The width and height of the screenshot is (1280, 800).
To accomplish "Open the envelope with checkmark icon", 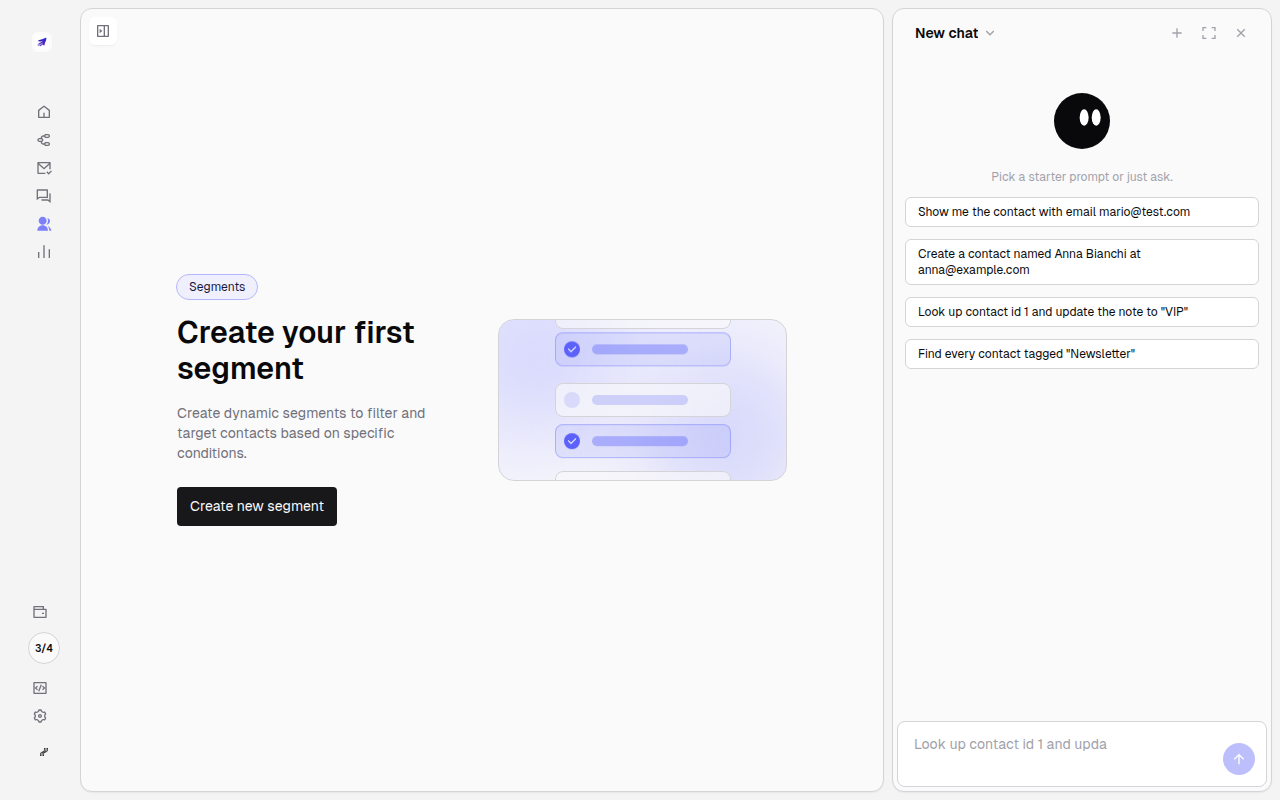I will 43,168.
